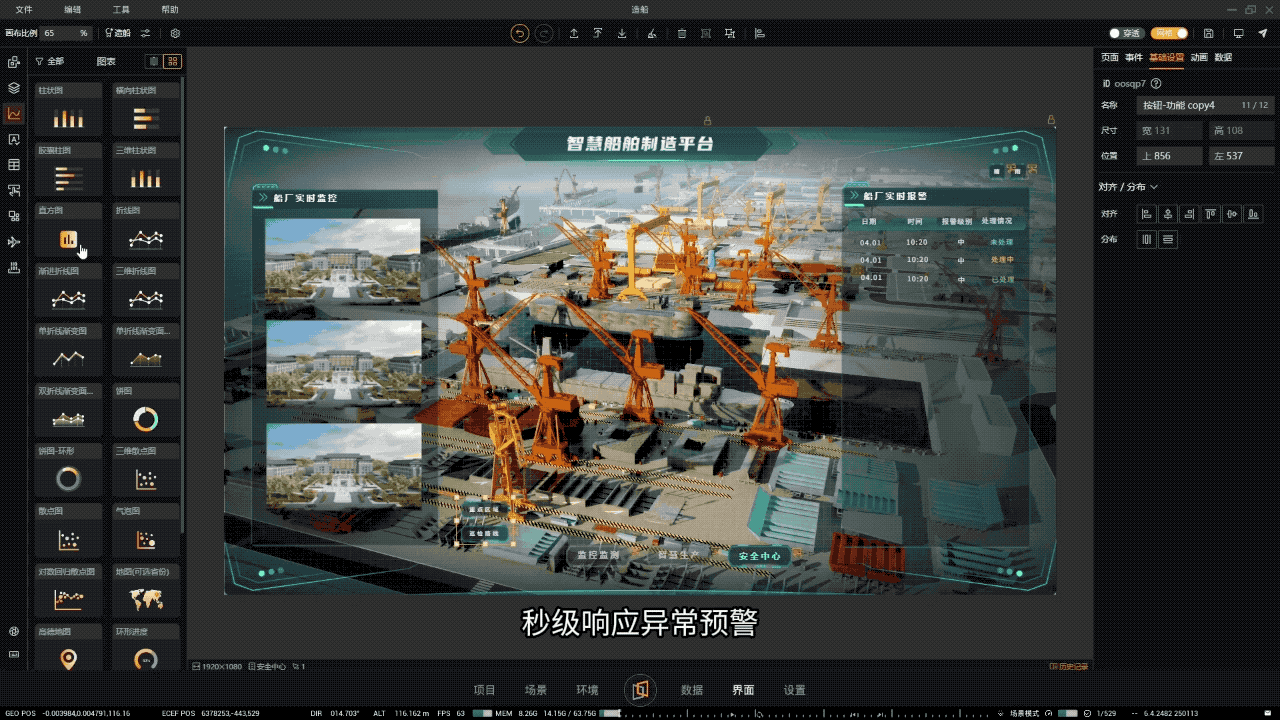Click the bring-to-top layer icon
This screenshot has height=720, width=1280.
(598, 33)
